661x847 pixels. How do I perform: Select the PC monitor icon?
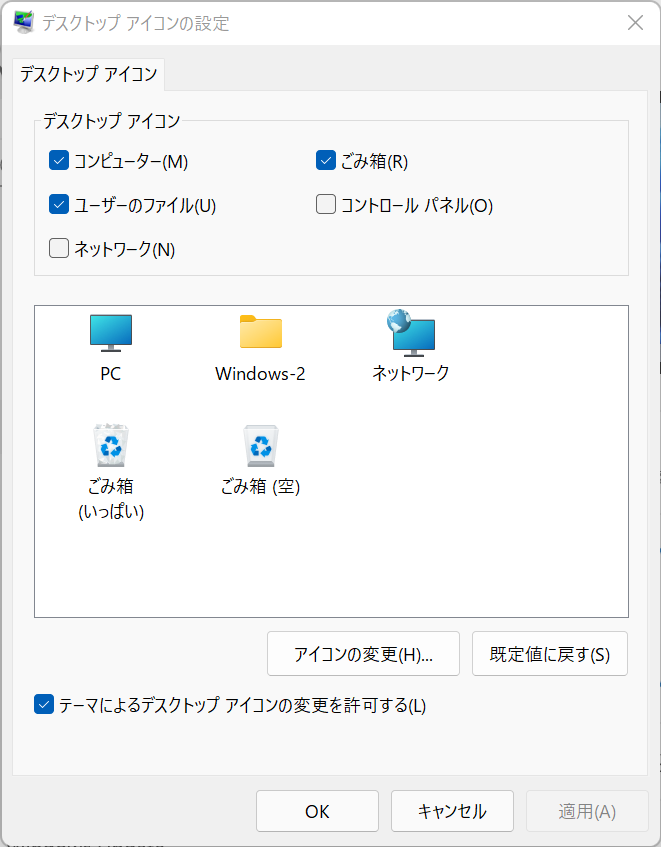(x=111, y=333)
